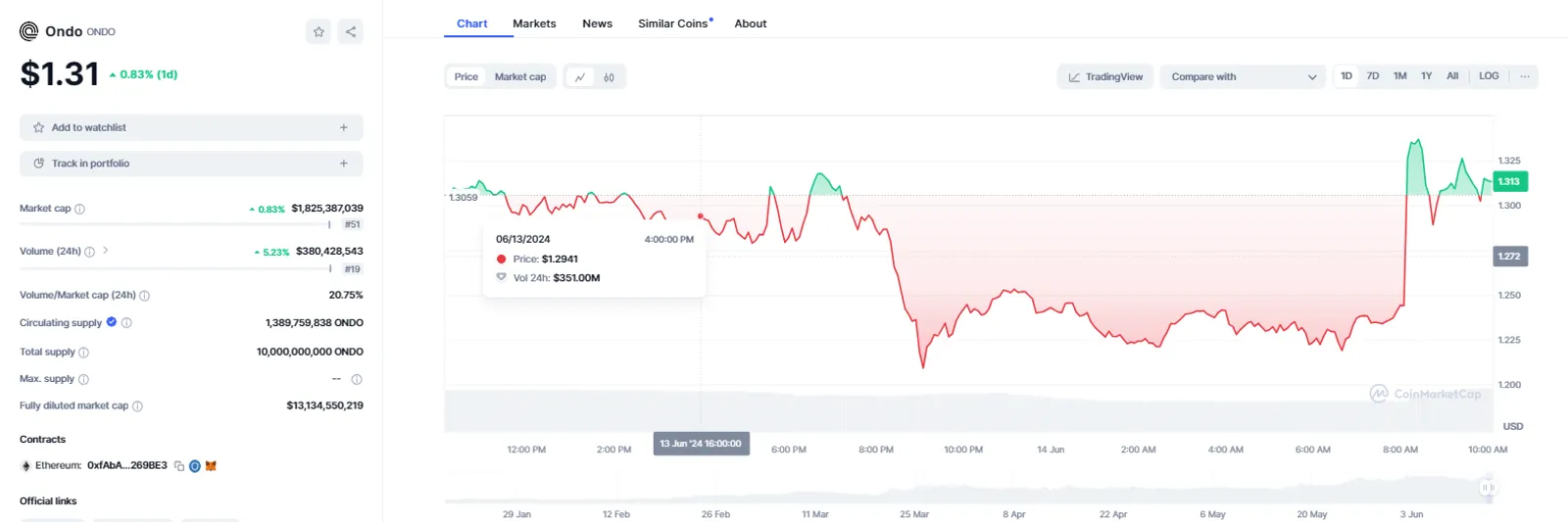Screen dimensions: 1568x522
Task: Select 1D time range
Action: [1347, 75]
